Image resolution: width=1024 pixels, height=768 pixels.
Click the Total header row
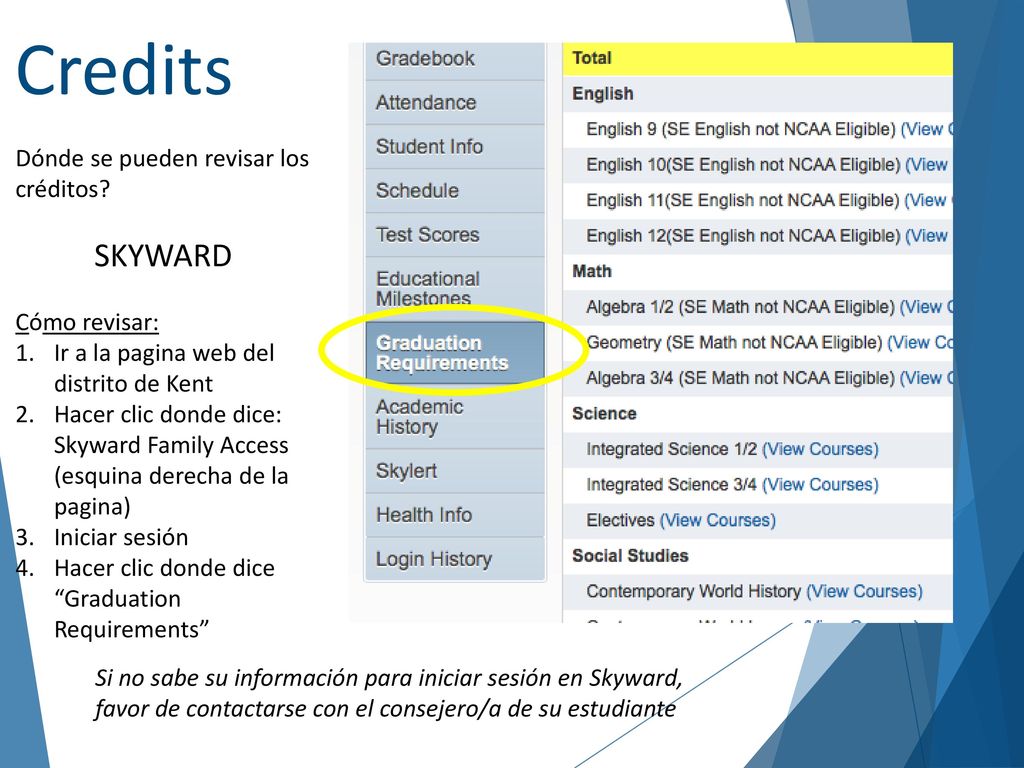coord(758,59)
